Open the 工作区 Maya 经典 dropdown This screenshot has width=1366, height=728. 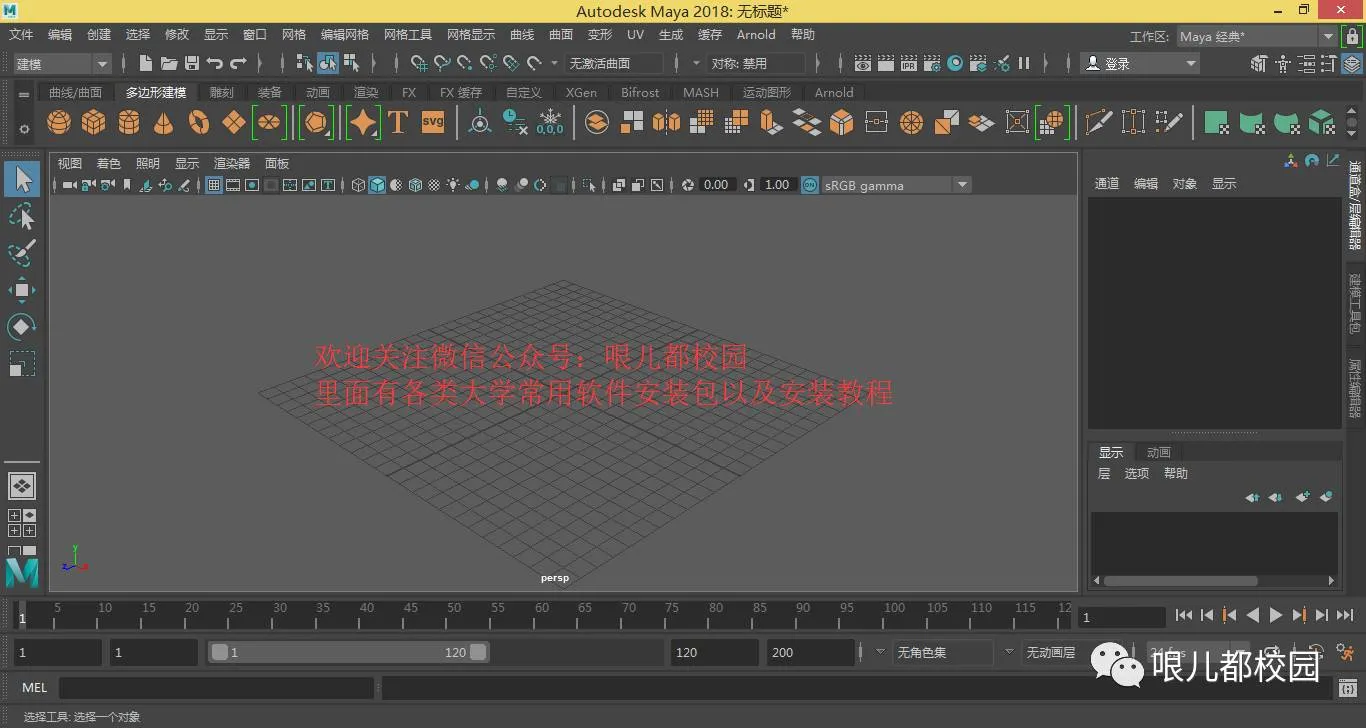[1256, 36]
